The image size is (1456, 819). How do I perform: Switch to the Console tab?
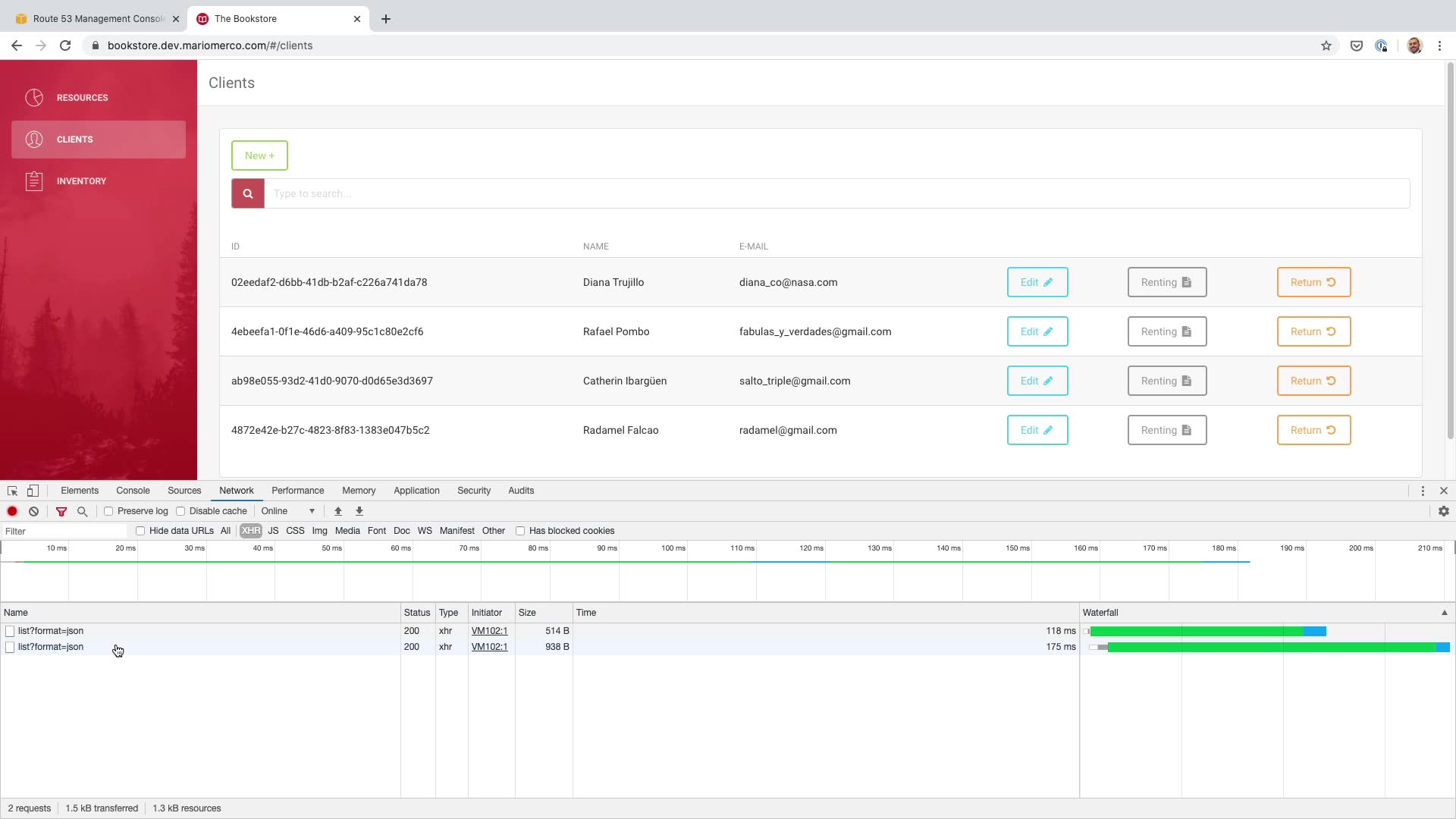pos(133,491)
